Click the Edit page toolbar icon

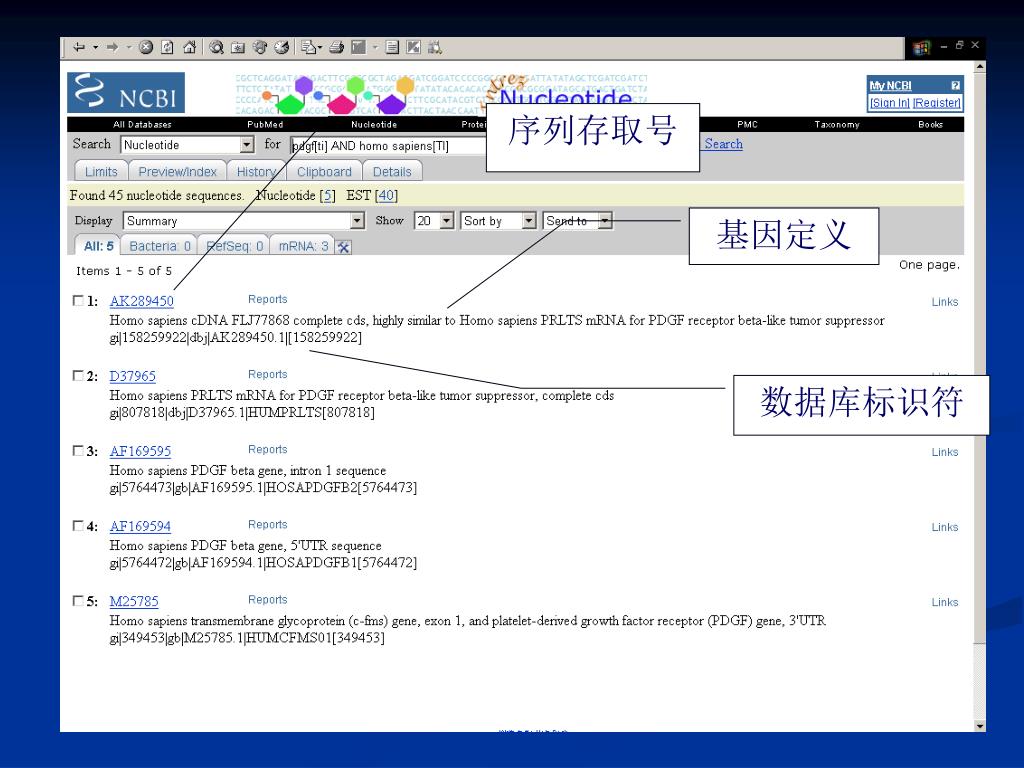point(358,47)
